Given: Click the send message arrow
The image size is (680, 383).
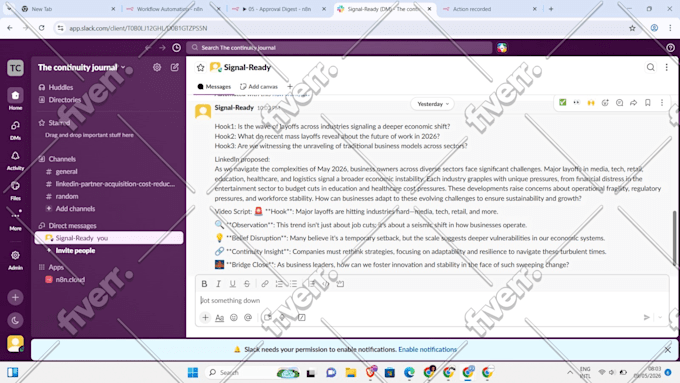Looking at the screenshot, I should click(646, 318).
